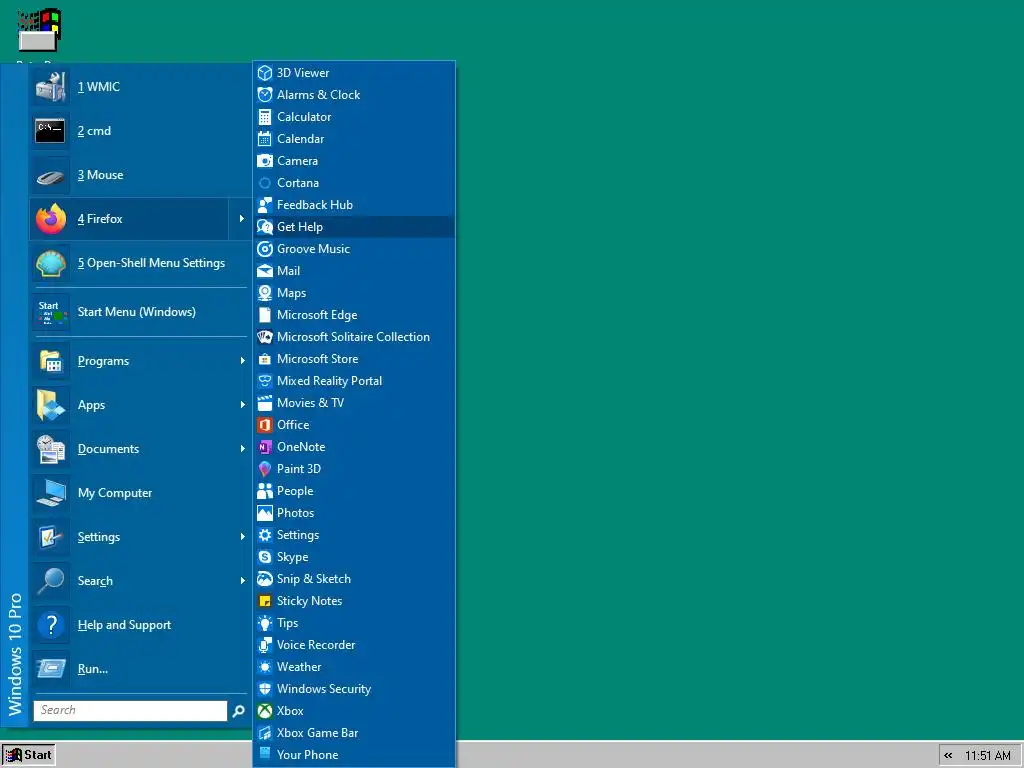Open My Computer menu item
The width and height of the screenshot is (1024, 768).
tap(140, 493)
